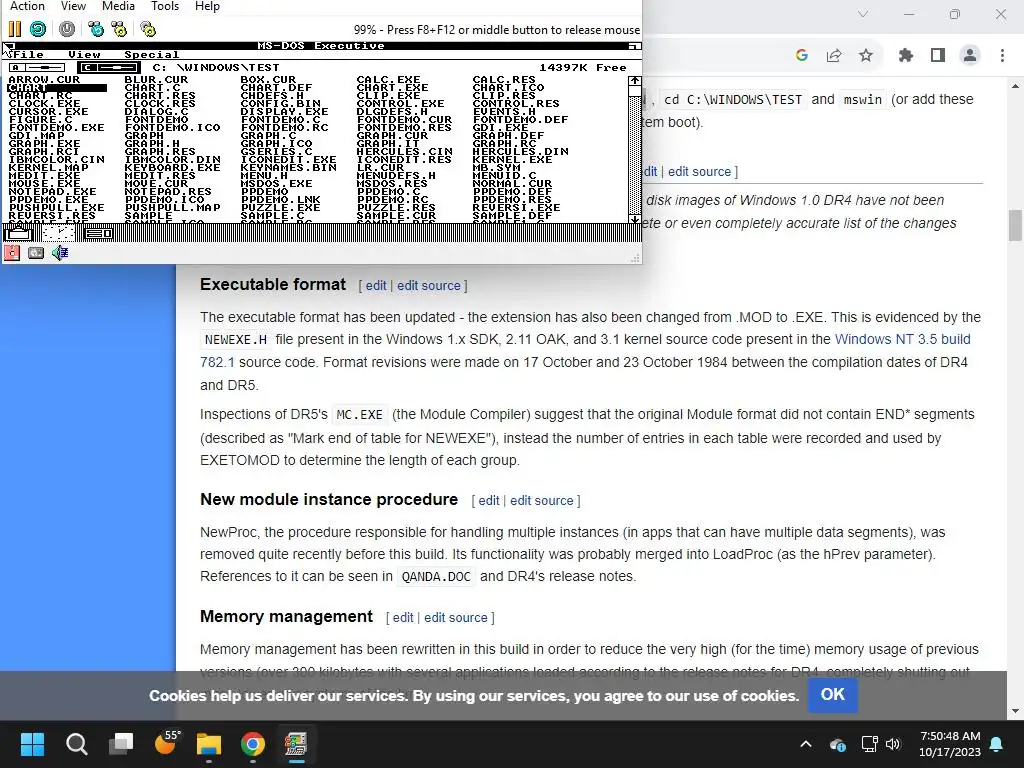Image resolution: width=1024 pixels, height=768 pixels.
Task: Select CALC.EXE in the file list
Action: [x=389, y=80]
